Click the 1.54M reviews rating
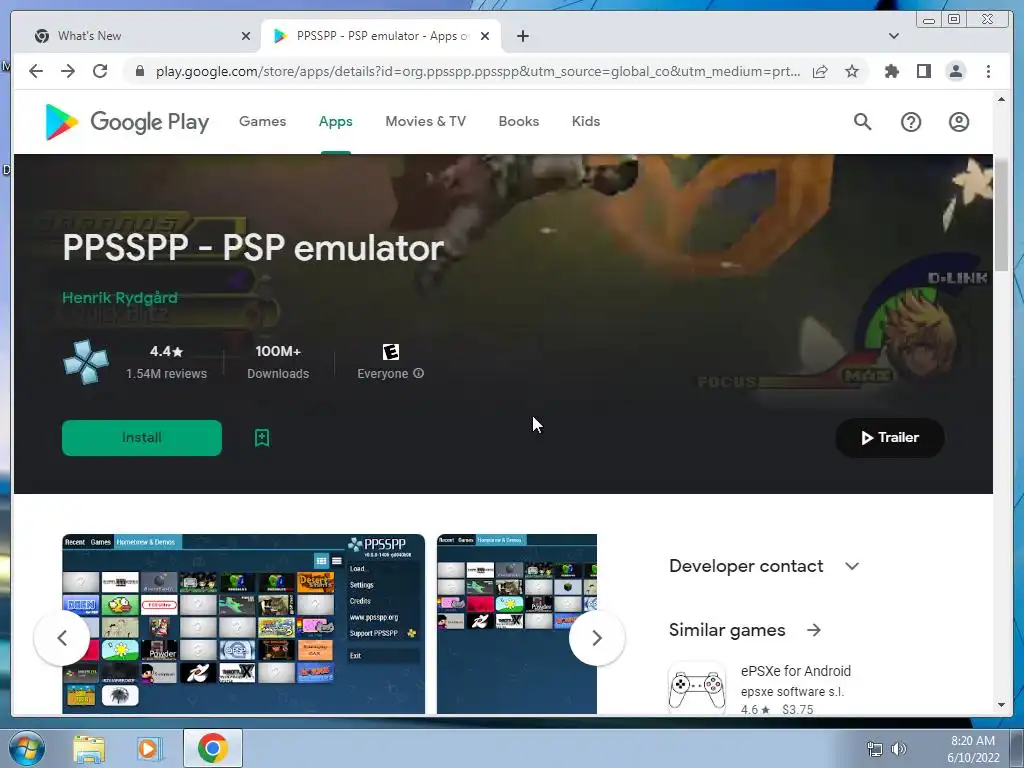Screen dimensions: 1024x768 point(167,362)
